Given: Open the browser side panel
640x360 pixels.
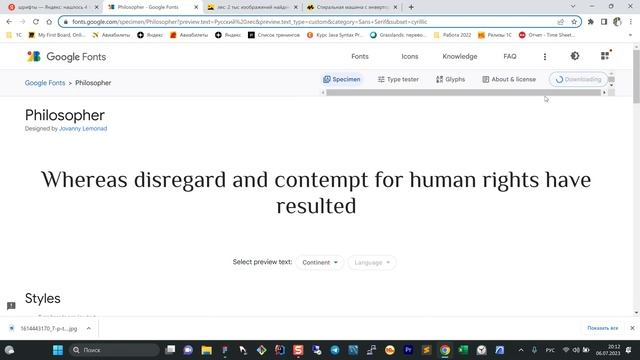Looking at the screenshot, I should [x=604, y=22].
